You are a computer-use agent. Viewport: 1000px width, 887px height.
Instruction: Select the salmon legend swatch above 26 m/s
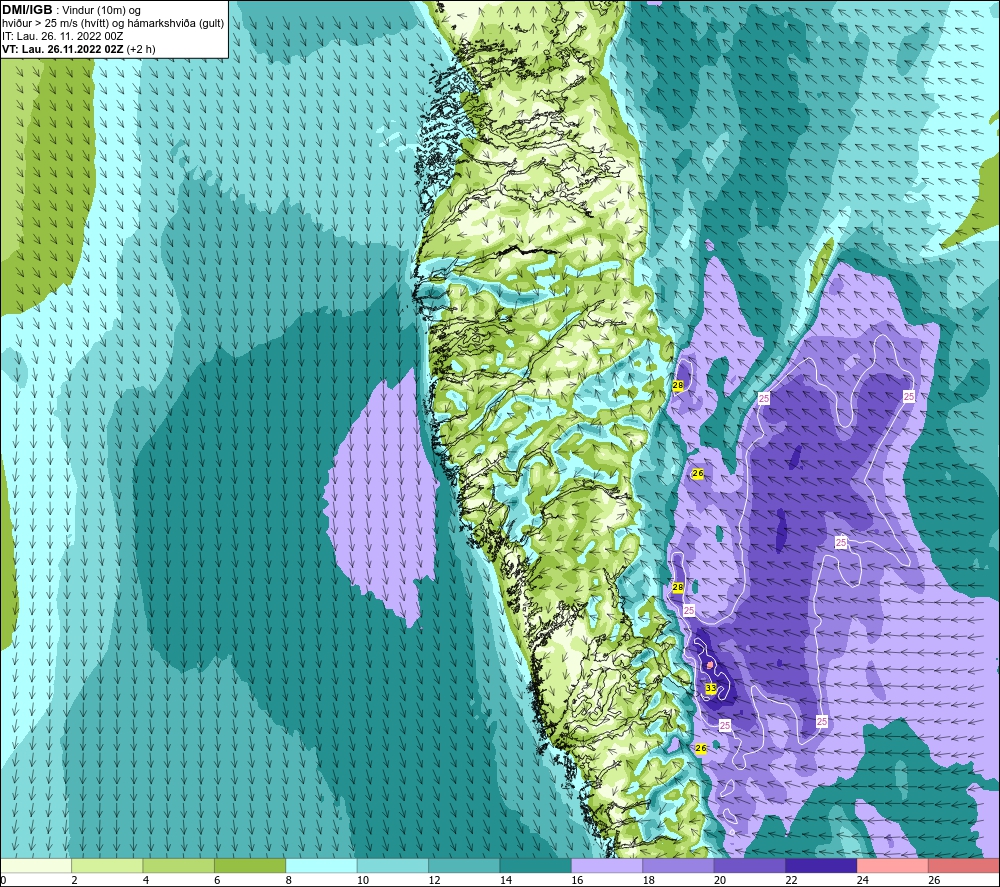[x=964, y=866]
